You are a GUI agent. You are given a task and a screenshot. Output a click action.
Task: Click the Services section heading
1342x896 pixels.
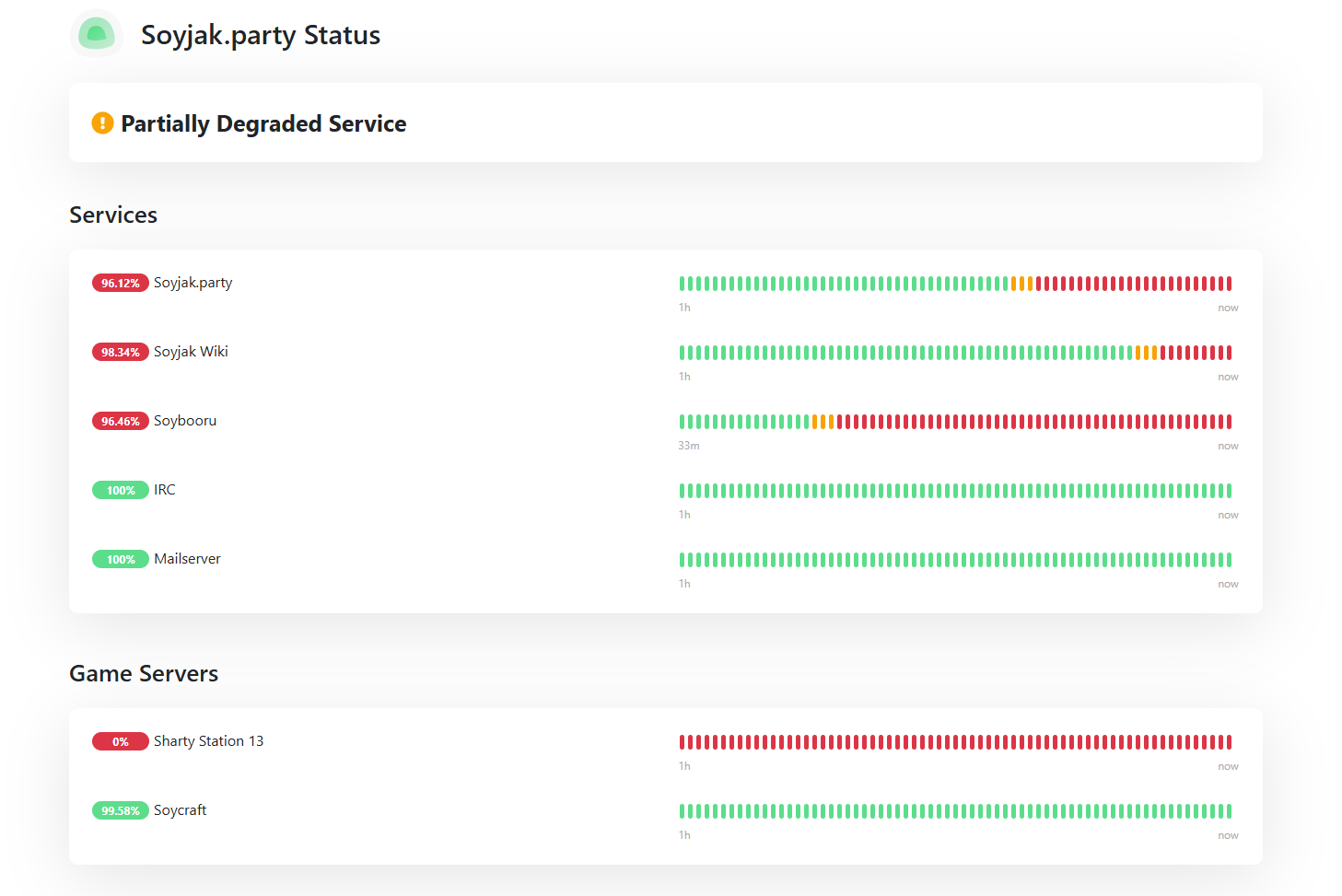tap(113, 215)
